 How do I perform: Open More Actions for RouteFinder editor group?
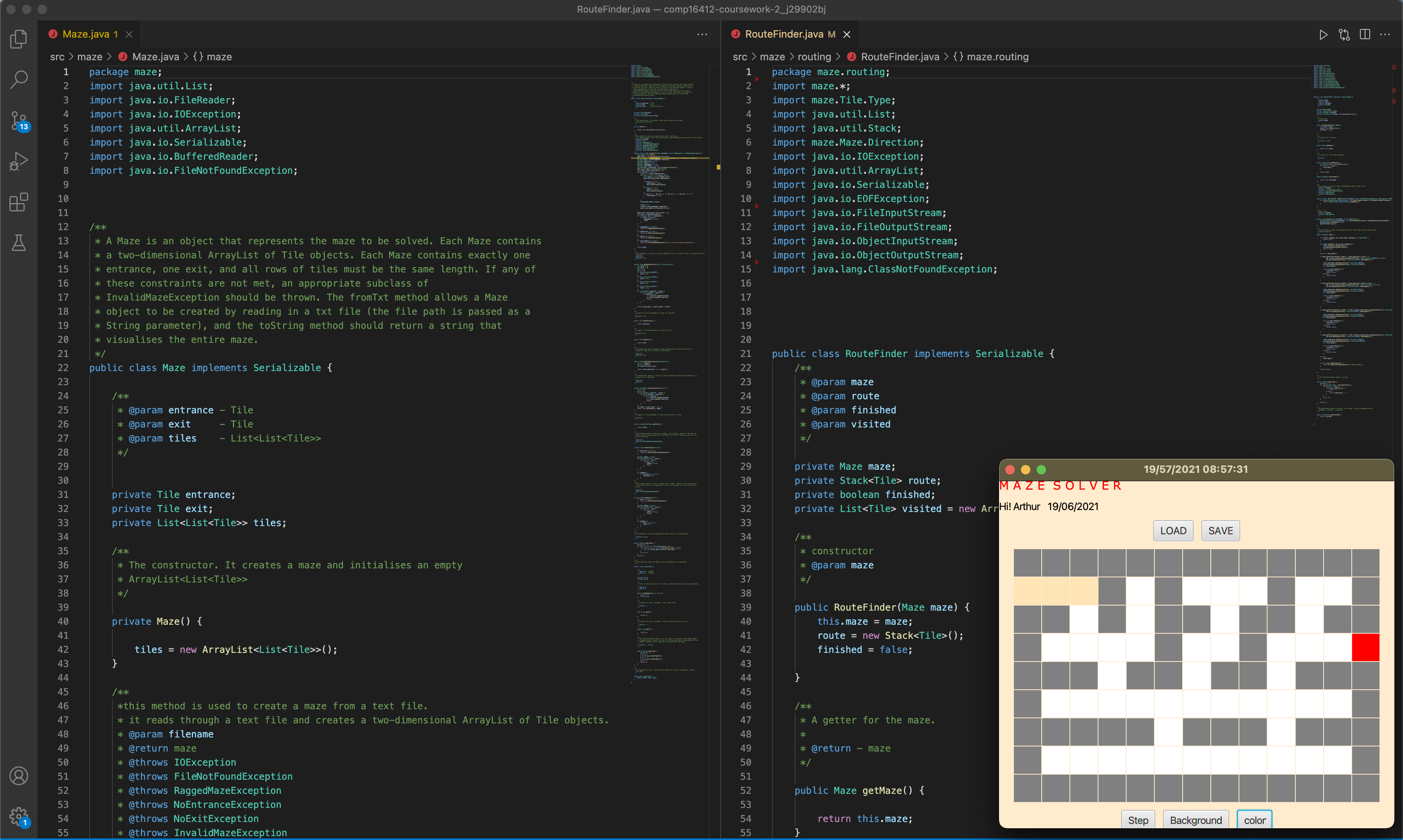click(x=1385, y=34)
